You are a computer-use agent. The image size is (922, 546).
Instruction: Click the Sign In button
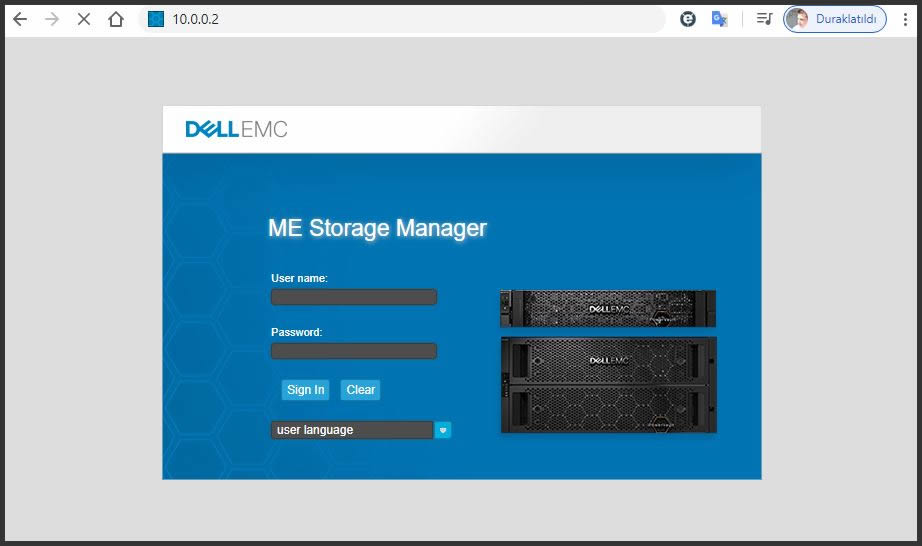pyautogui.click(x=305, y=390)
